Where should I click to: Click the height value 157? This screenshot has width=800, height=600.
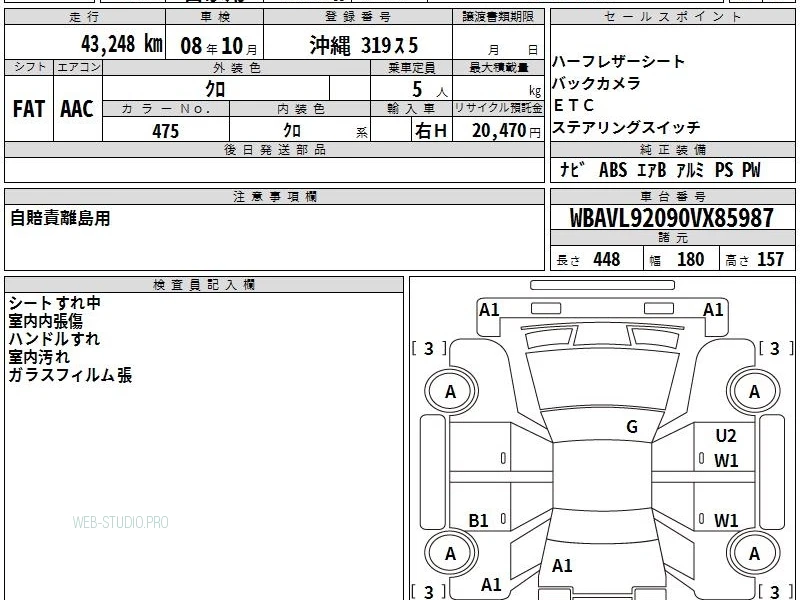tap(770, 259)
